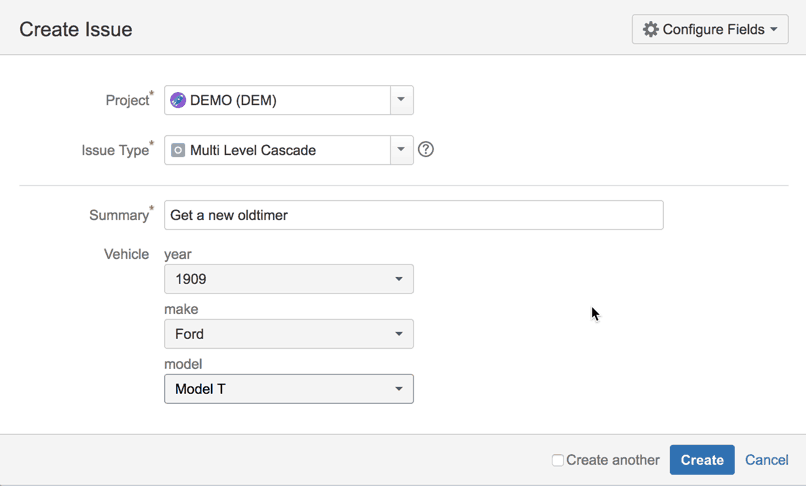Focus the Summary text field
This screenshot has width=806, height=486.
[x=413, y=215]
